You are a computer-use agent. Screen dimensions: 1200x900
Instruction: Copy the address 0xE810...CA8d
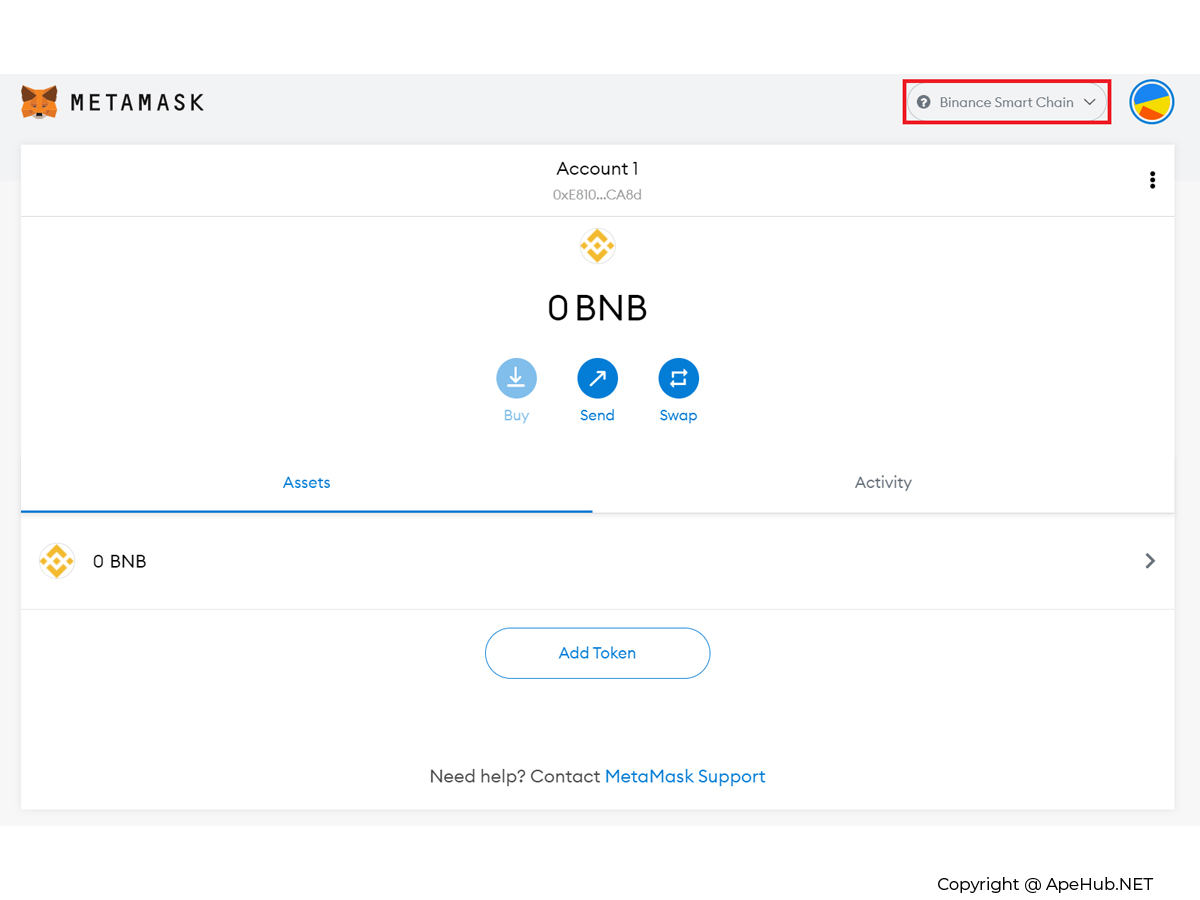click(x=597, y=195)
